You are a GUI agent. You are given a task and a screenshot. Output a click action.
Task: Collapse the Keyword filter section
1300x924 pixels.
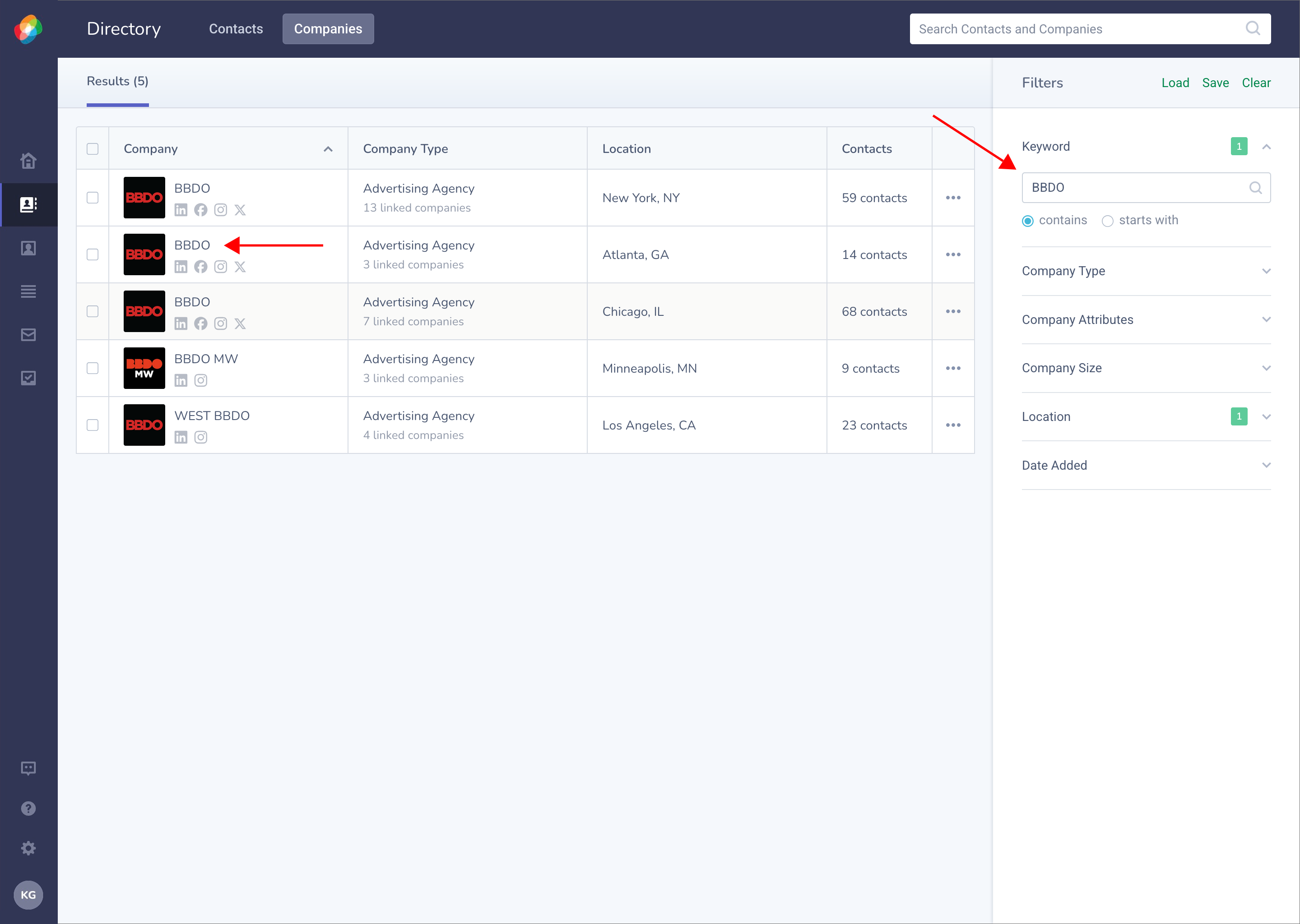1267,147
